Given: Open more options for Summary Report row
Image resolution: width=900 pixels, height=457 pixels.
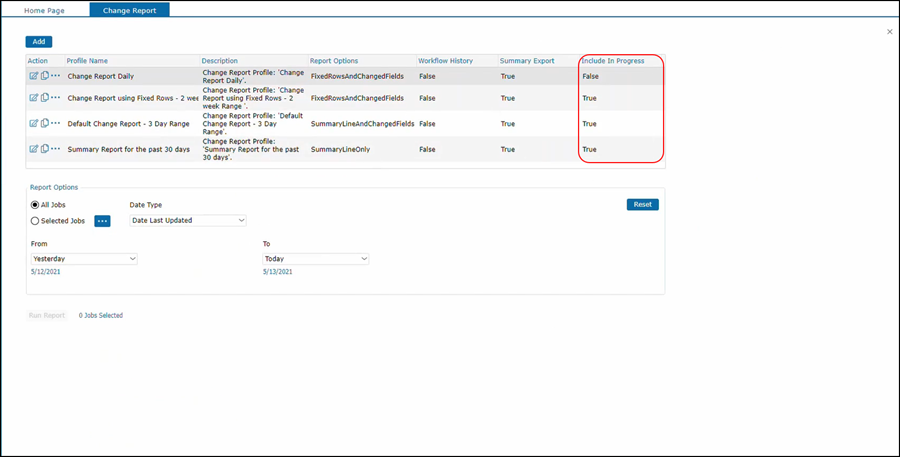Looking at the screenshot, I should (x=56, y=149).
